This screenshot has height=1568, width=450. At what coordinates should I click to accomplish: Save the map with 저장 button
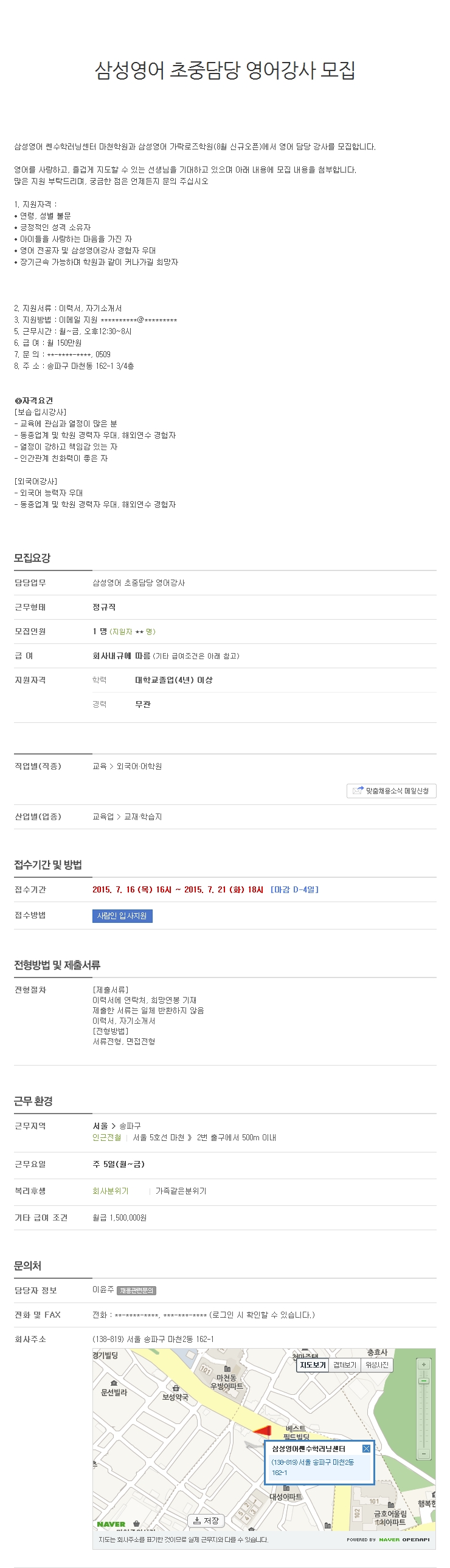point(206,1521)
